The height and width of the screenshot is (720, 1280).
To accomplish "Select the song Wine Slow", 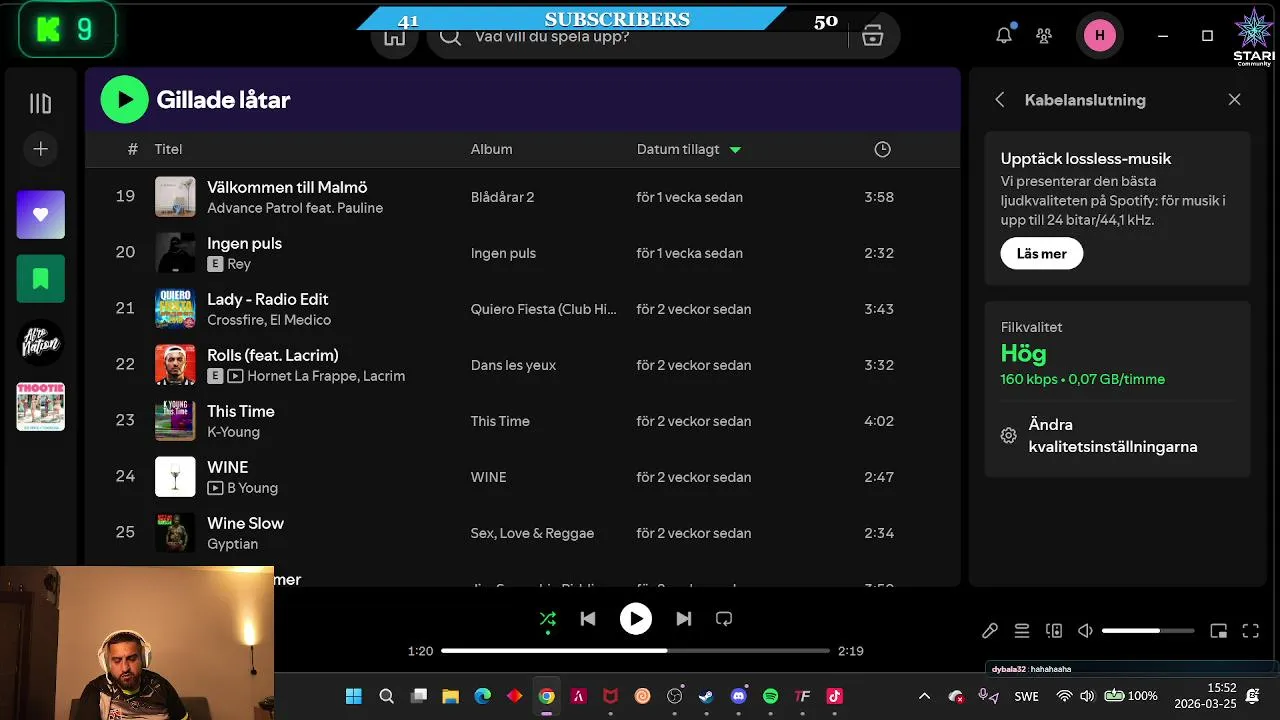I will 245,523.
